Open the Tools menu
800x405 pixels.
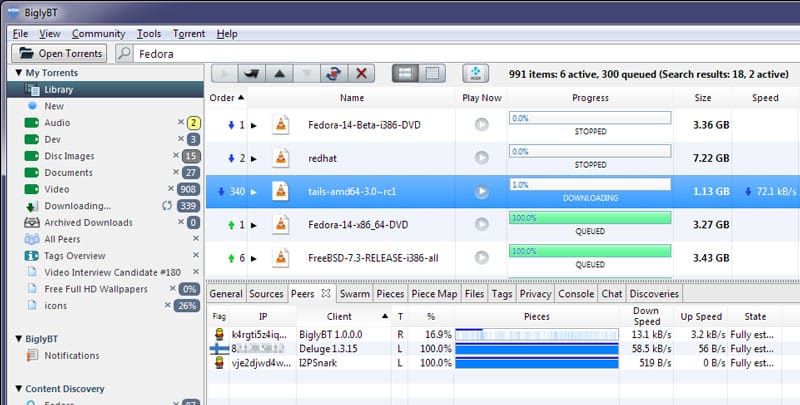149,34
